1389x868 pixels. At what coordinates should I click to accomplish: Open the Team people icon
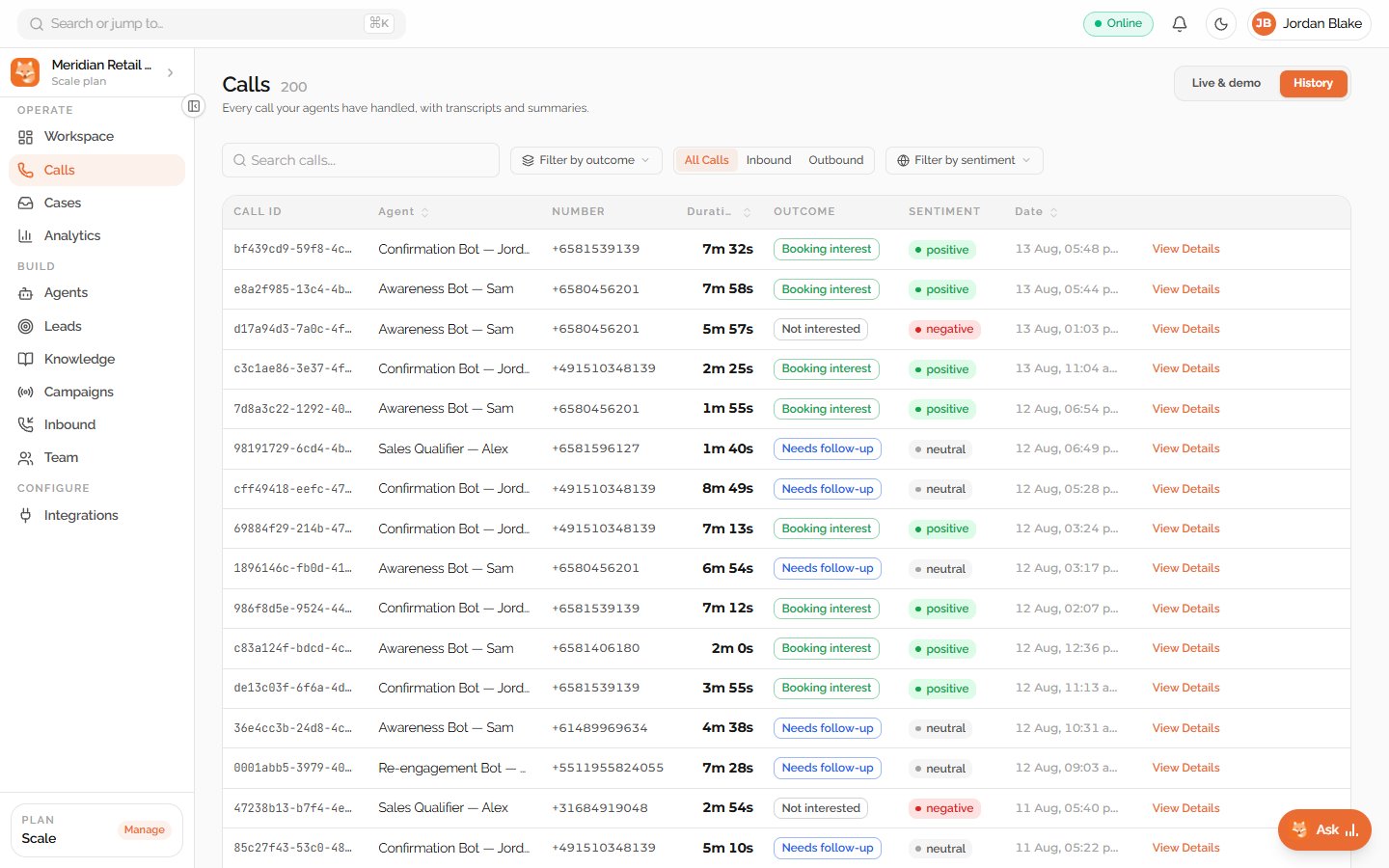(26, 458)
